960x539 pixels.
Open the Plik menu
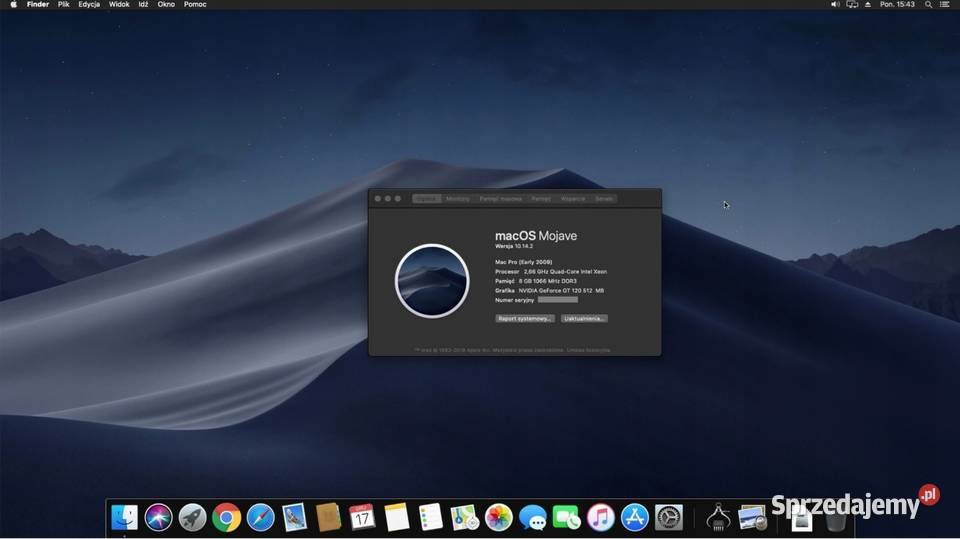coord(64,4)
